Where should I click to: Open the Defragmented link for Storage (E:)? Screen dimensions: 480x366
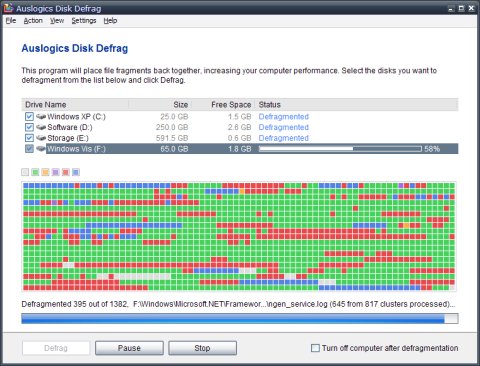click(x=284, y=138)
